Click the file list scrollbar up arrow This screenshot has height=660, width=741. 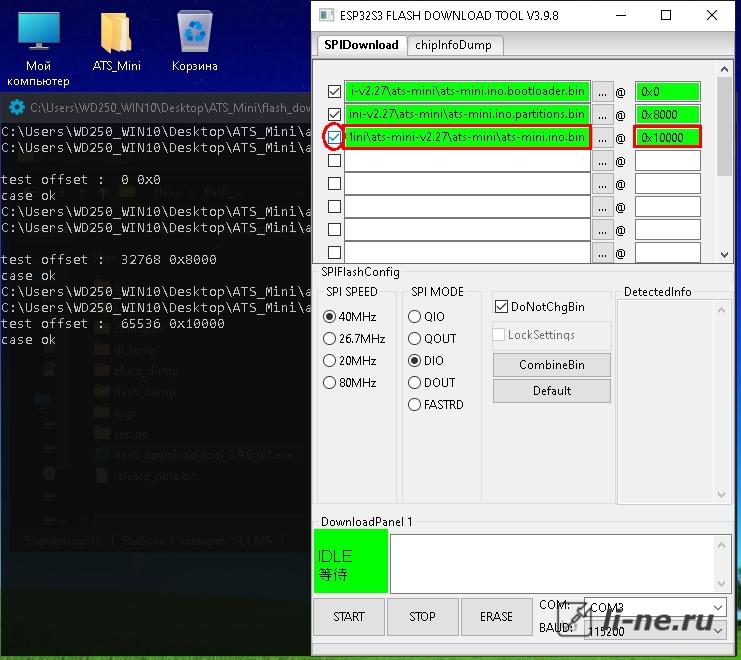click(724, 69)
